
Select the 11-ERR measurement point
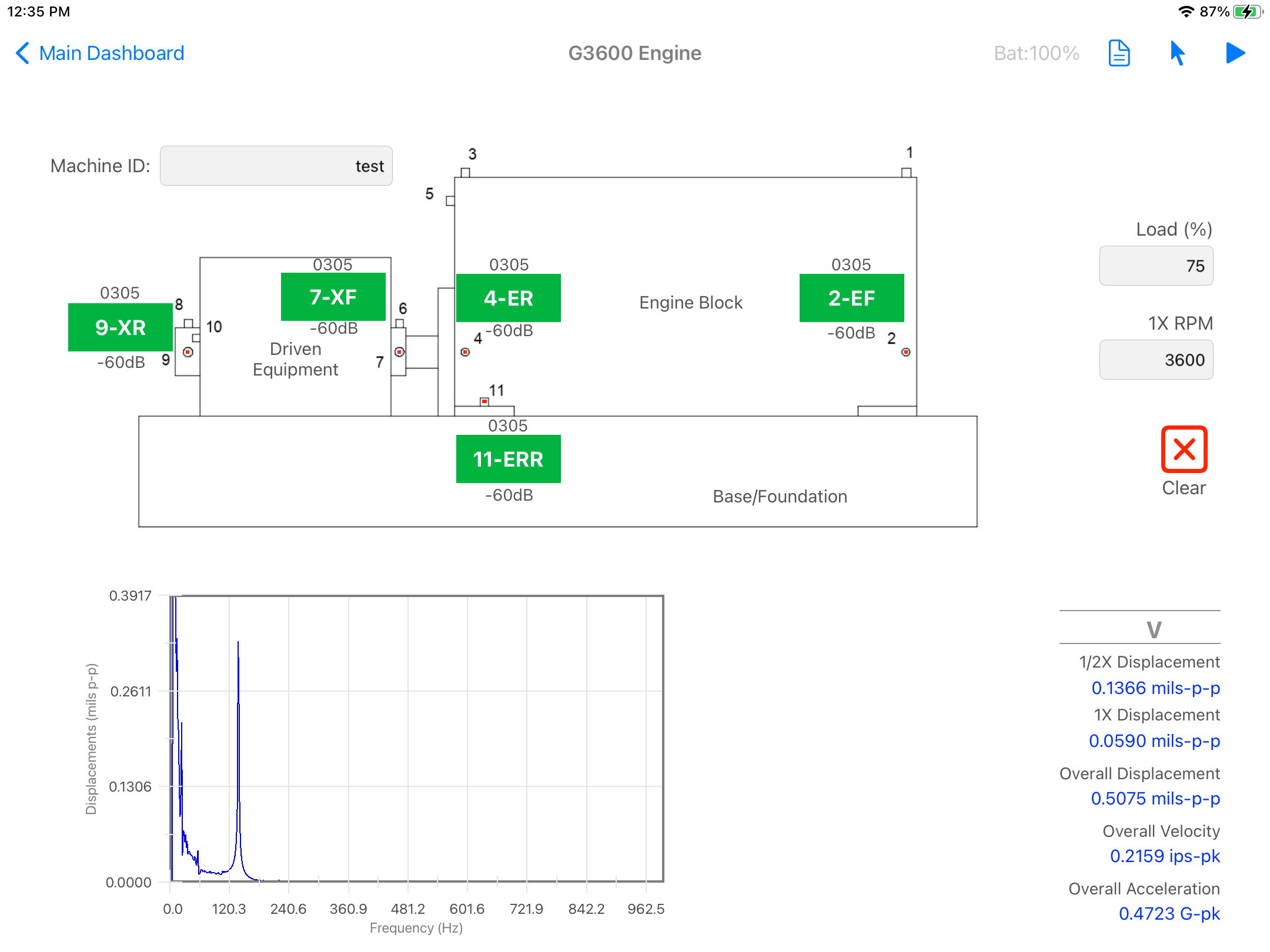[x=509, y=459]
